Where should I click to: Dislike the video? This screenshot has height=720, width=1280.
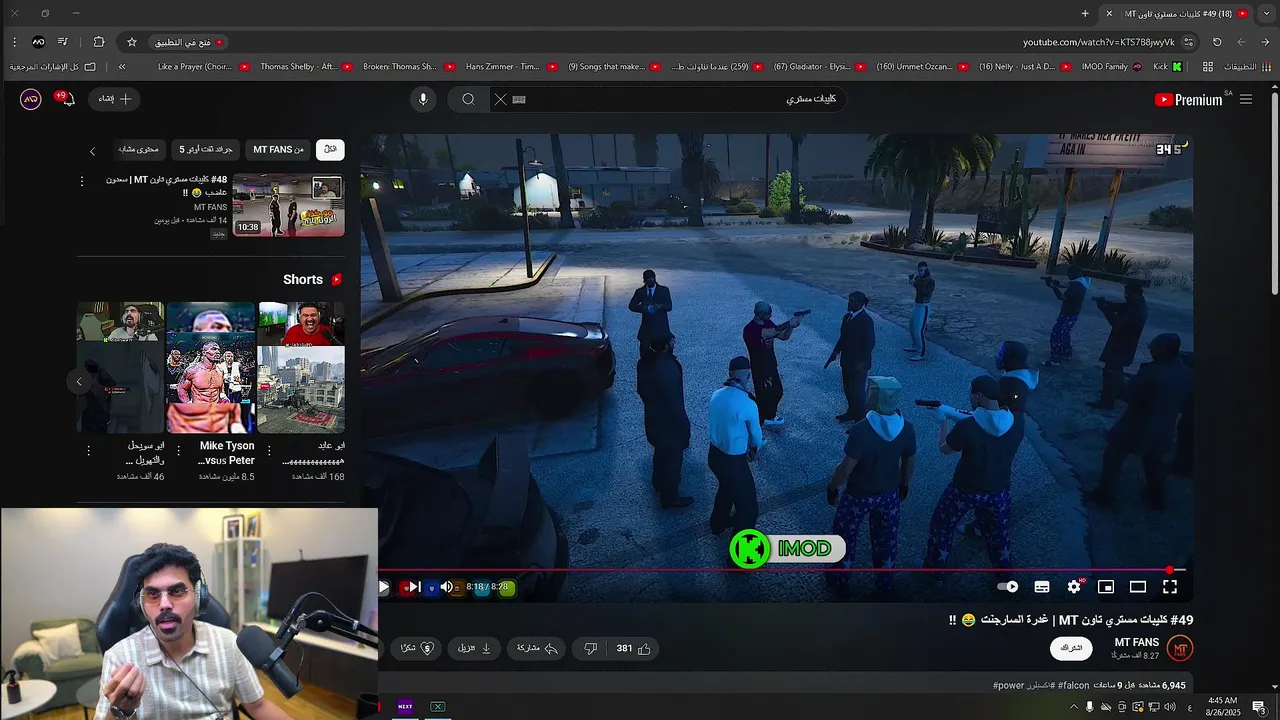click(590, 648)
